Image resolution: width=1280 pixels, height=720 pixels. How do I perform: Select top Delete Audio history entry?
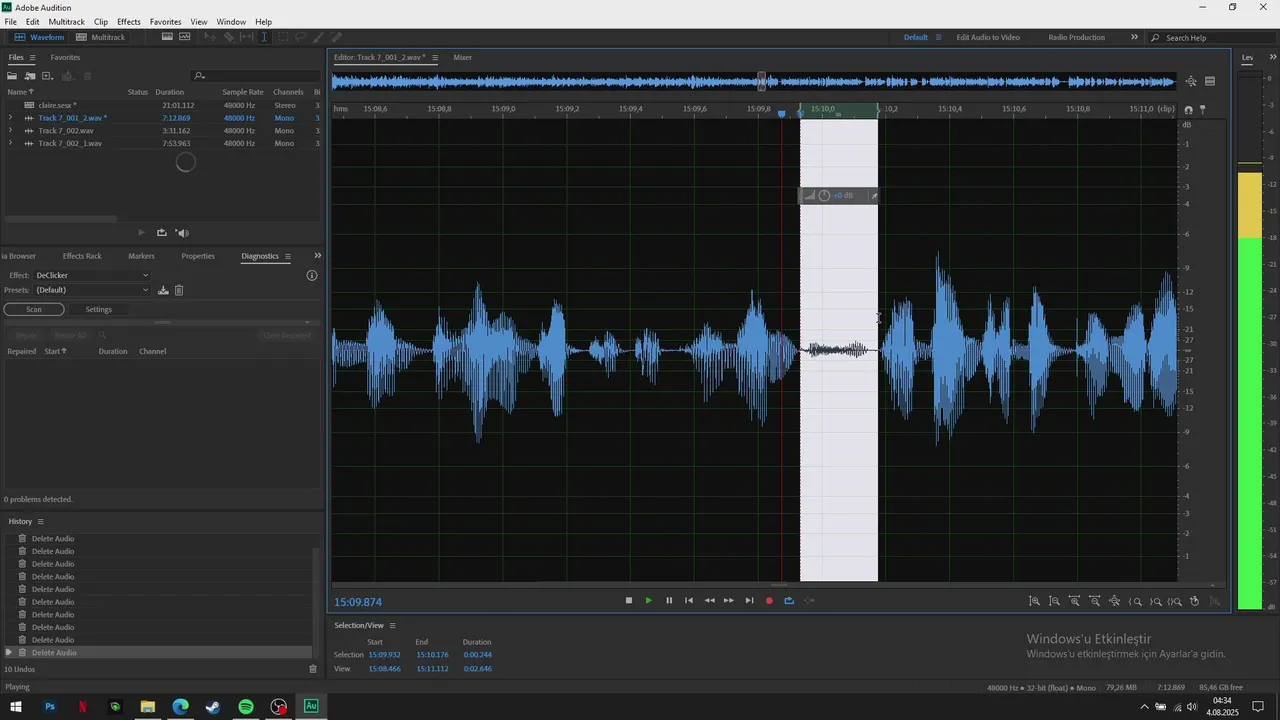pos(53,539)
